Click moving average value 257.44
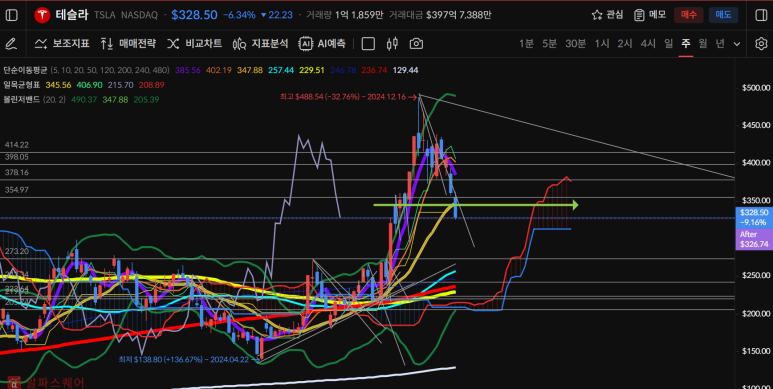The image size is (773, 389). 281,71
